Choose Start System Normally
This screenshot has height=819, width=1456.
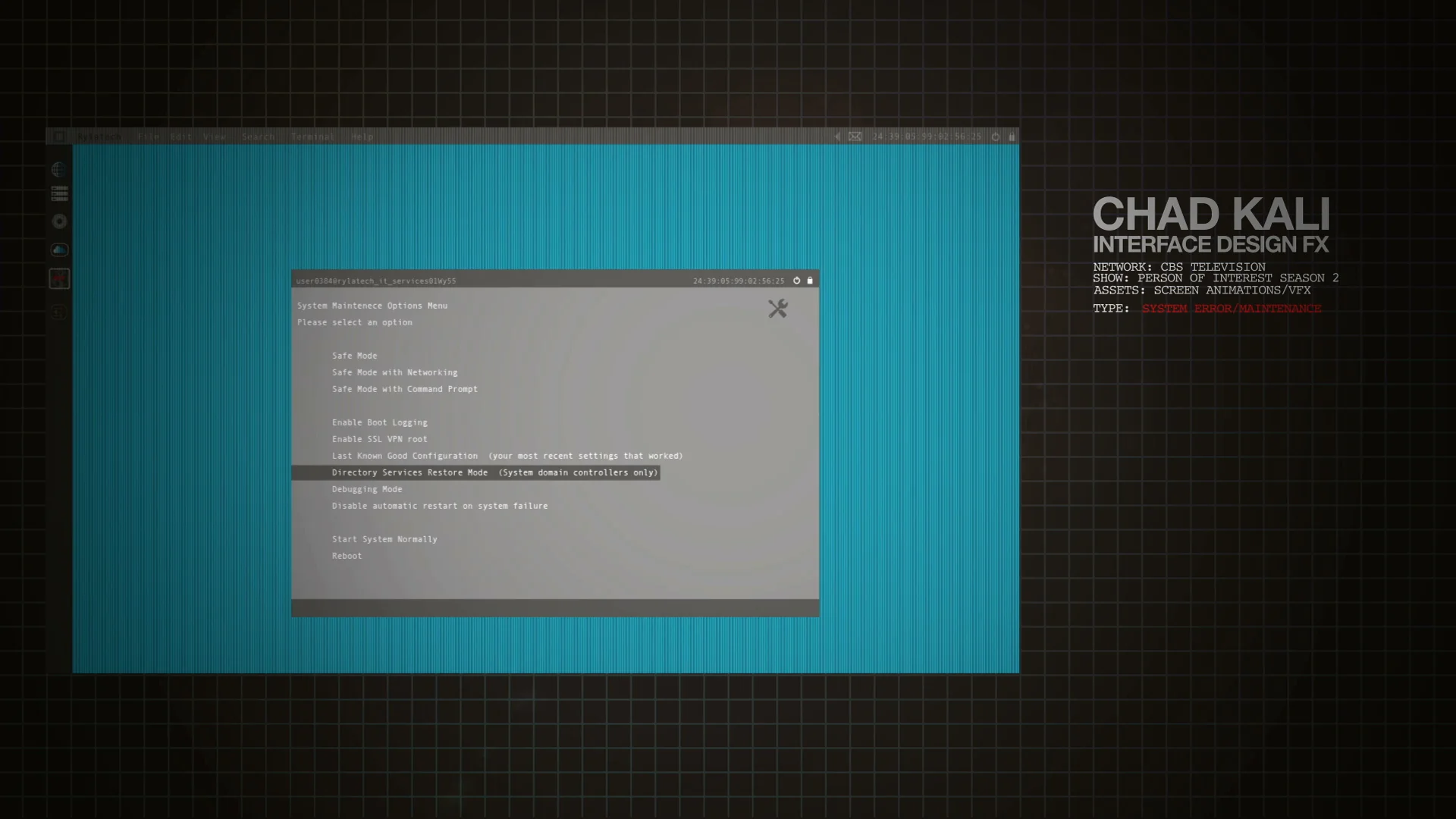(384, 539)
